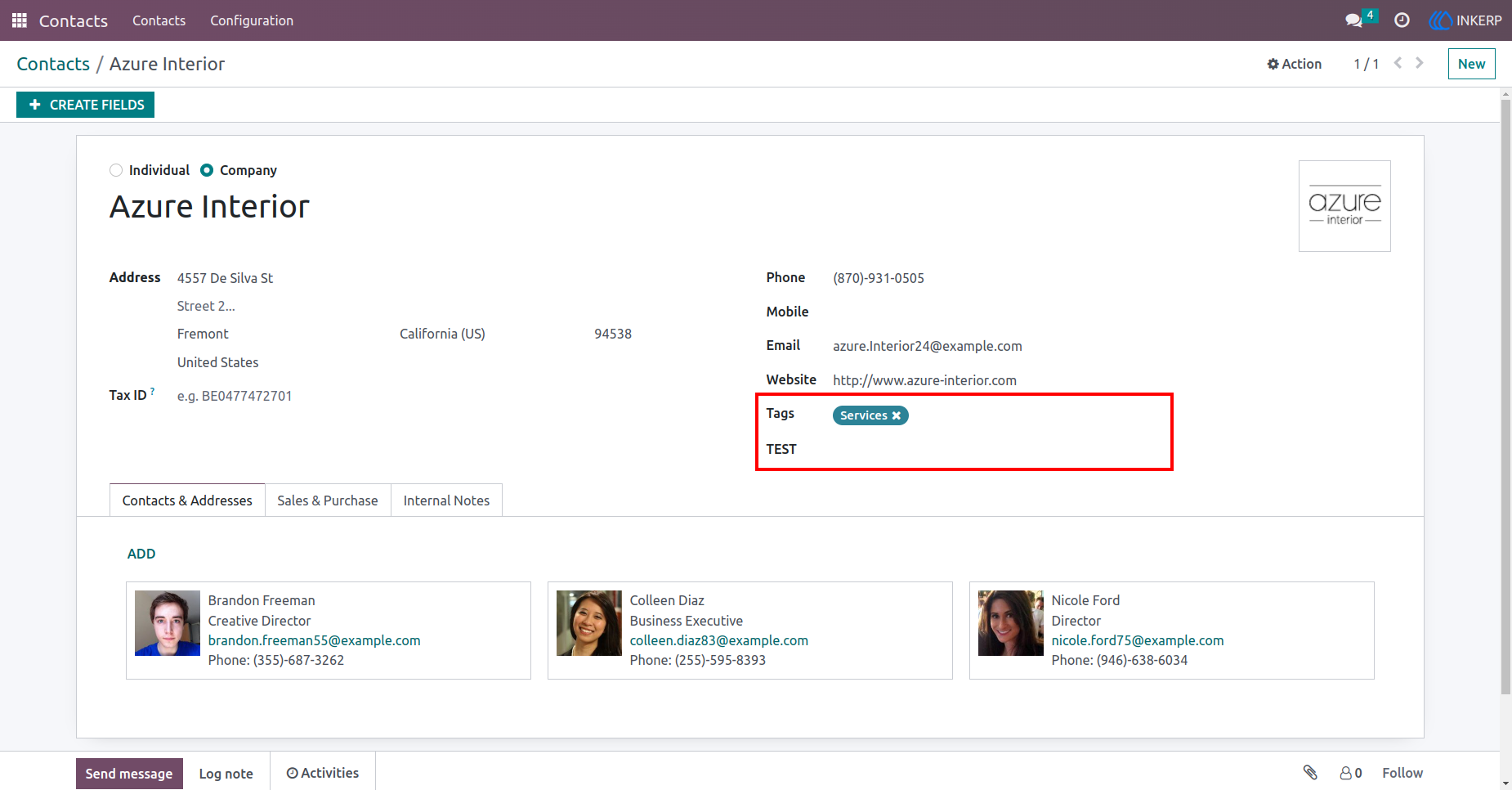Select the Individual radio button
1512x790 pixels.
coord(116,170)
